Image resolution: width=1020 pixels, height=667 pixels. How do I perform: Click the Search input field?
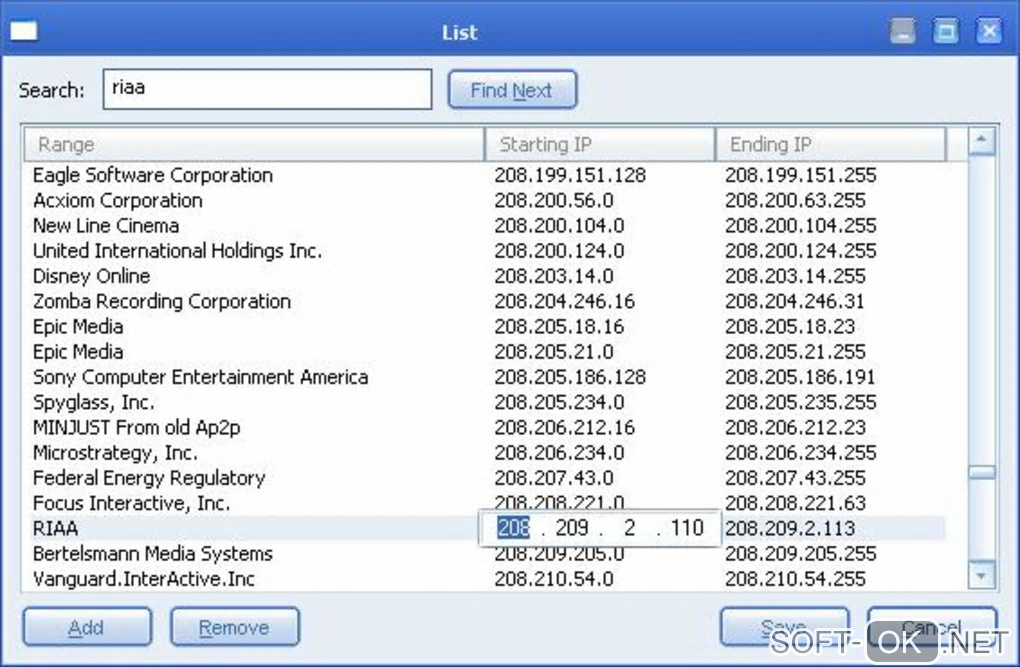(267, 89)
